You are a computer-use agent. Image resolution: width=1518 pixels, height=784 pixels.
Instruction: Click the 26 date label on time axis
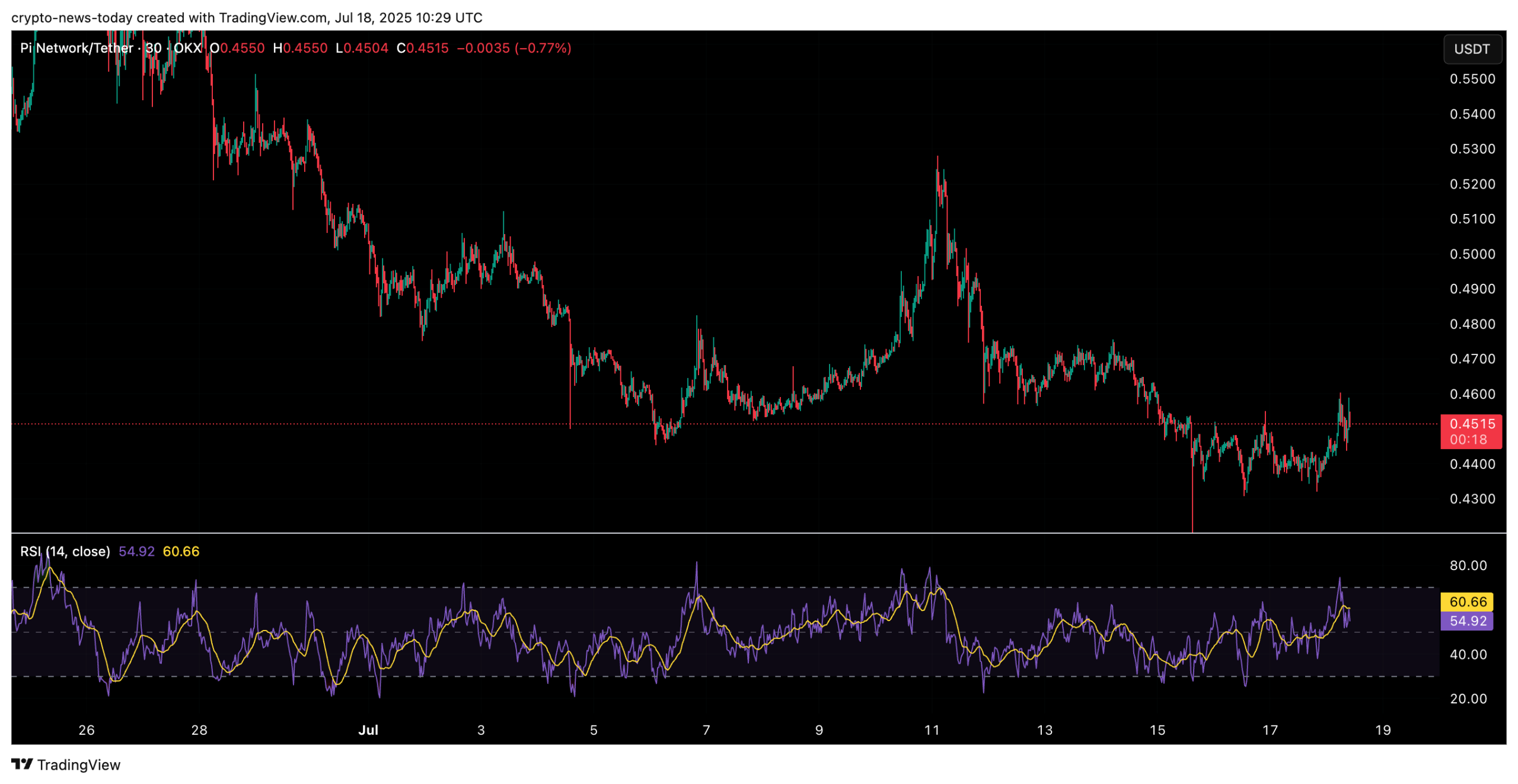(x=87, y=730)
